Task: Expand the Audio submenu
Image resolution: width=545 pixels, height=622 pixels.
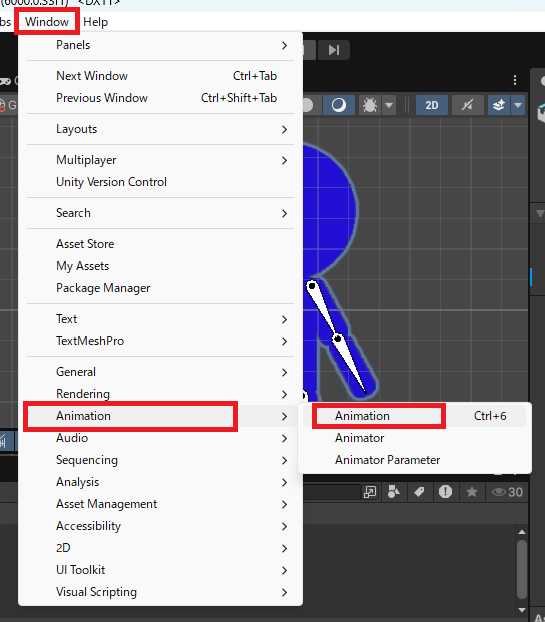Action: (160, 438)
